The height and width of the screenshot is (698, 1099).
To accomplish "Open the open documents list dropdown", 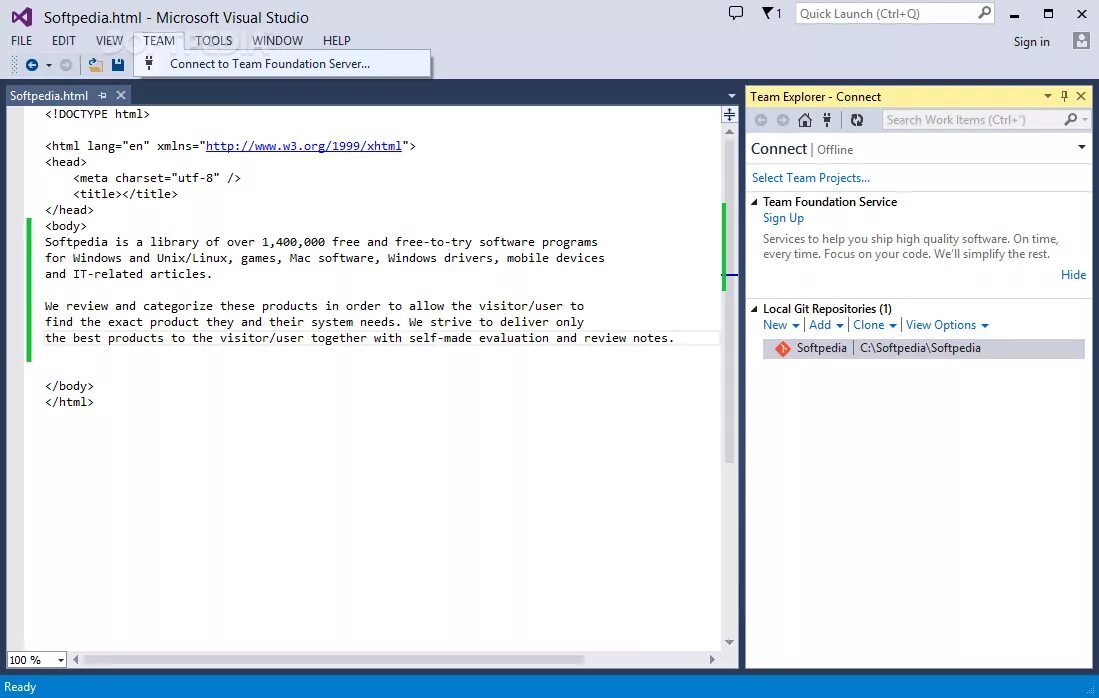I will tap(732, 96).
